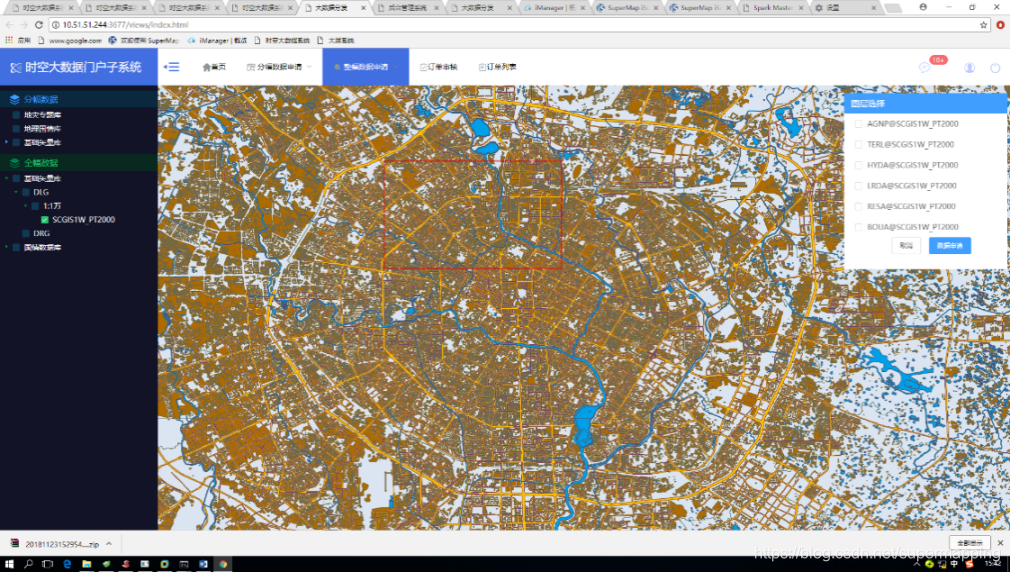The width and height of the screenshot is (1010, 572).
Task: Check the HYDA@SCGIS1W_PT2000 layer
Action: [x=858, y=165]
